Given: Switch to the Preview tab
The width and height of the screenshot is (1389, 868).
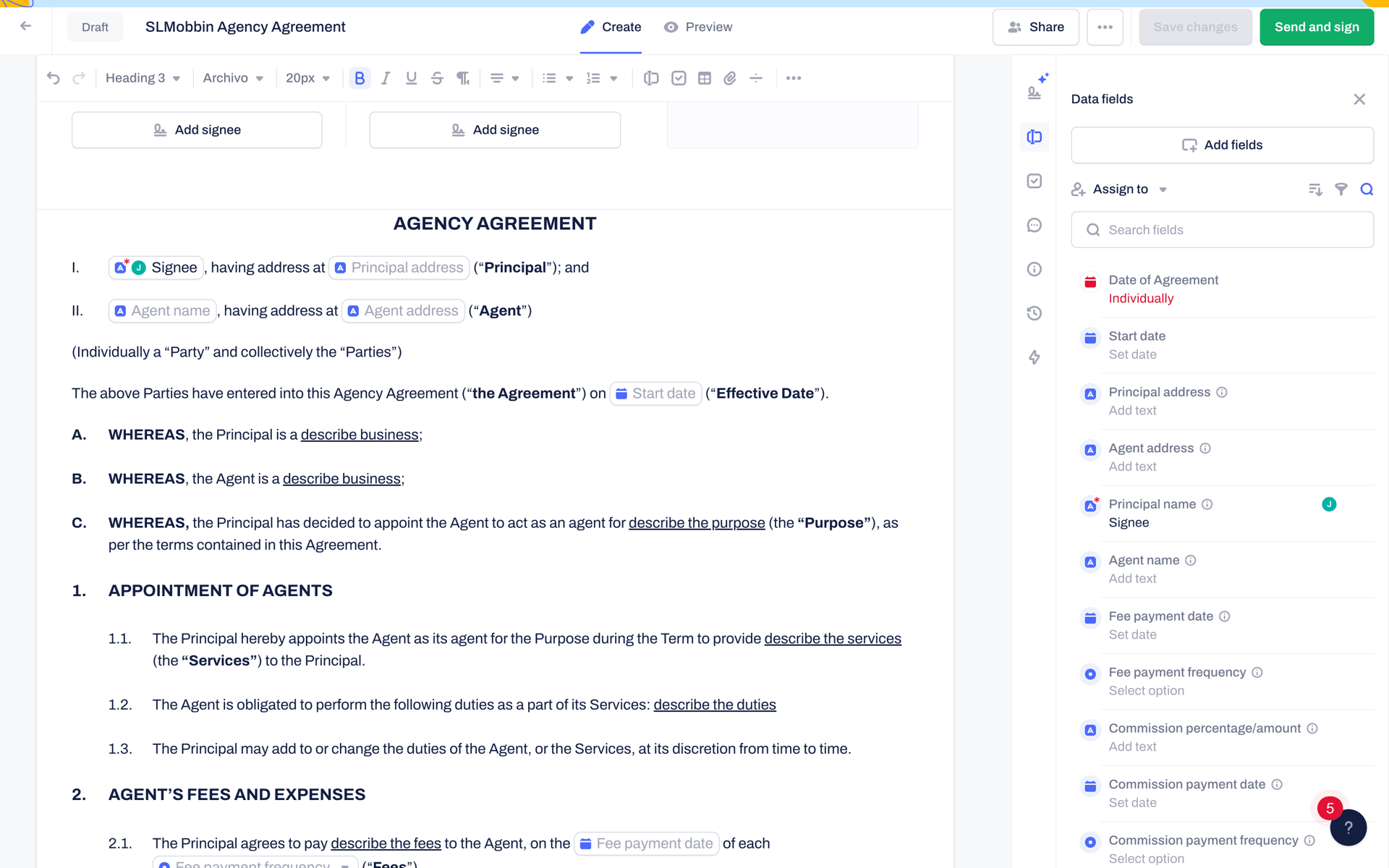Looking at the screenshot, I should pos(698,27).
